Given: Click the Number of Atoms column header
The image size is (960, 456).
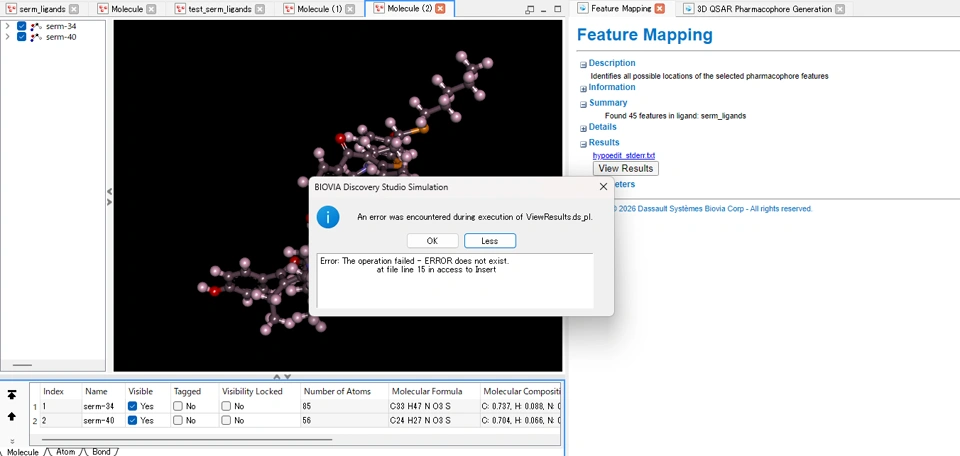Looking at the screenshot, I should [x=343, y=391].
